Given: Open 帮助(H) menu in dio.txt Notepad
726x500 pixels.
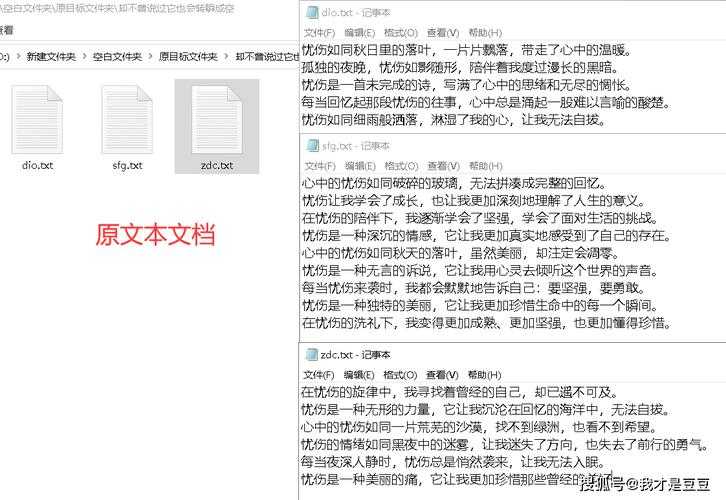Looking at the screenshot, I should (x=485, y=33).
